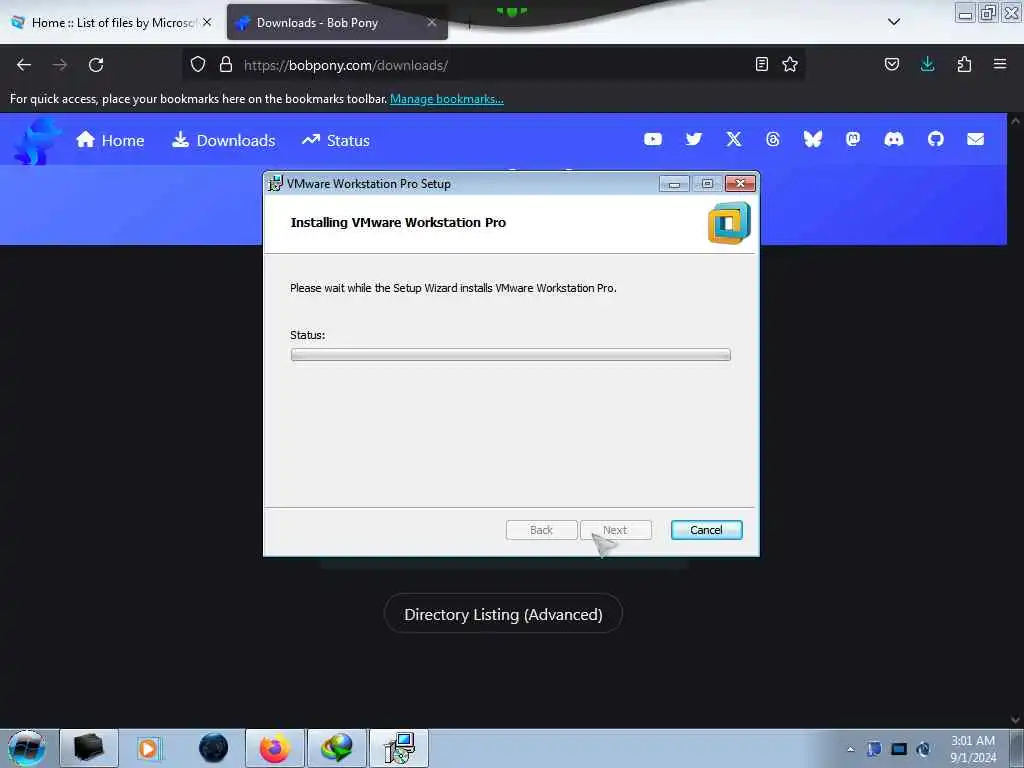Open the Windows Start orb
This screenshot has width=1024, height=768.
pyautogui.click(x=27, y=748)
